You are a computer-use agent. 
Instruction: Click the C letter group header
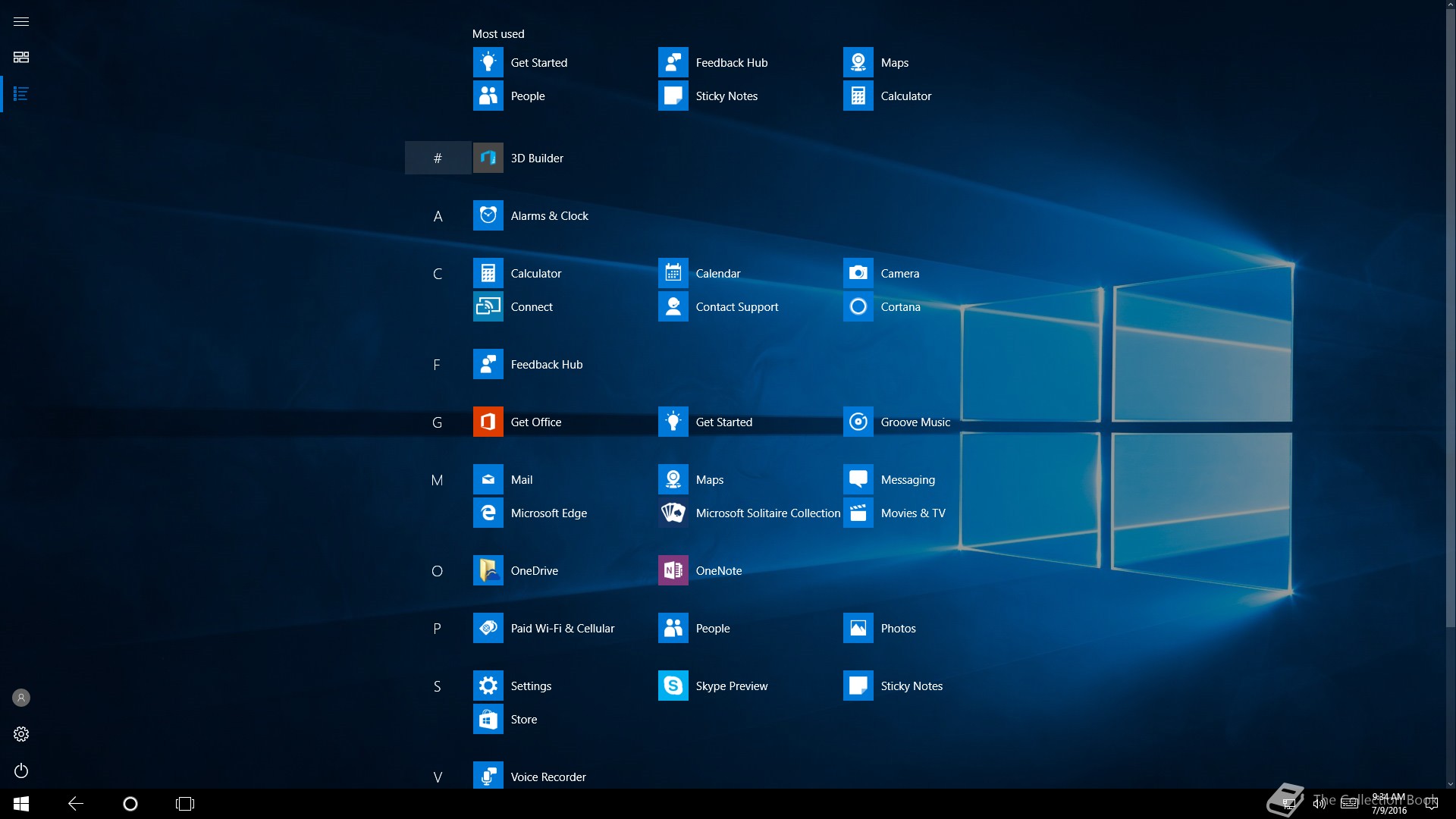438,274
